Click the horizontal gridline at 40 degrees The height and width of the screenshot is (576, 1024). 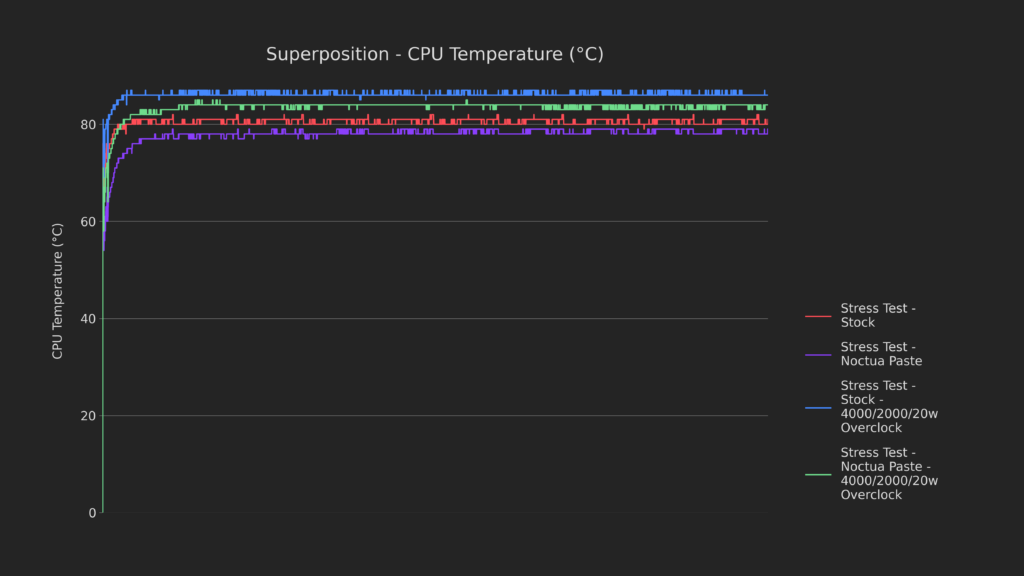tap(450, 319)
